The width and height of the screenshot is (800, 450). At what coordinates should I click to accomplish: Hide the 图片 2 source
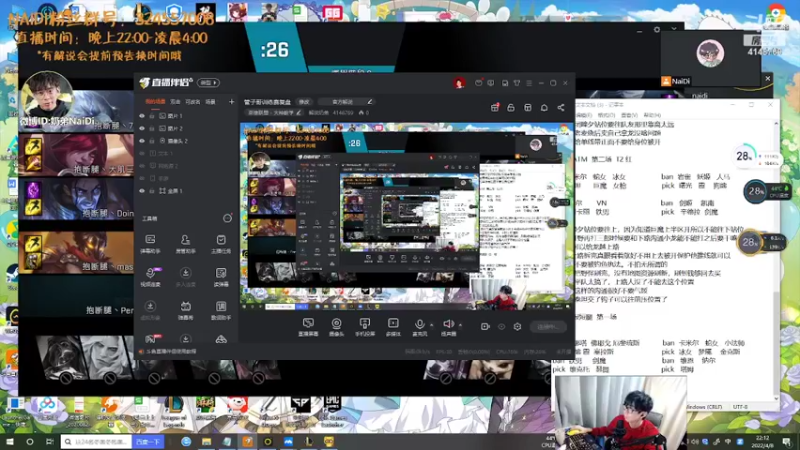(x=142, y=129)
